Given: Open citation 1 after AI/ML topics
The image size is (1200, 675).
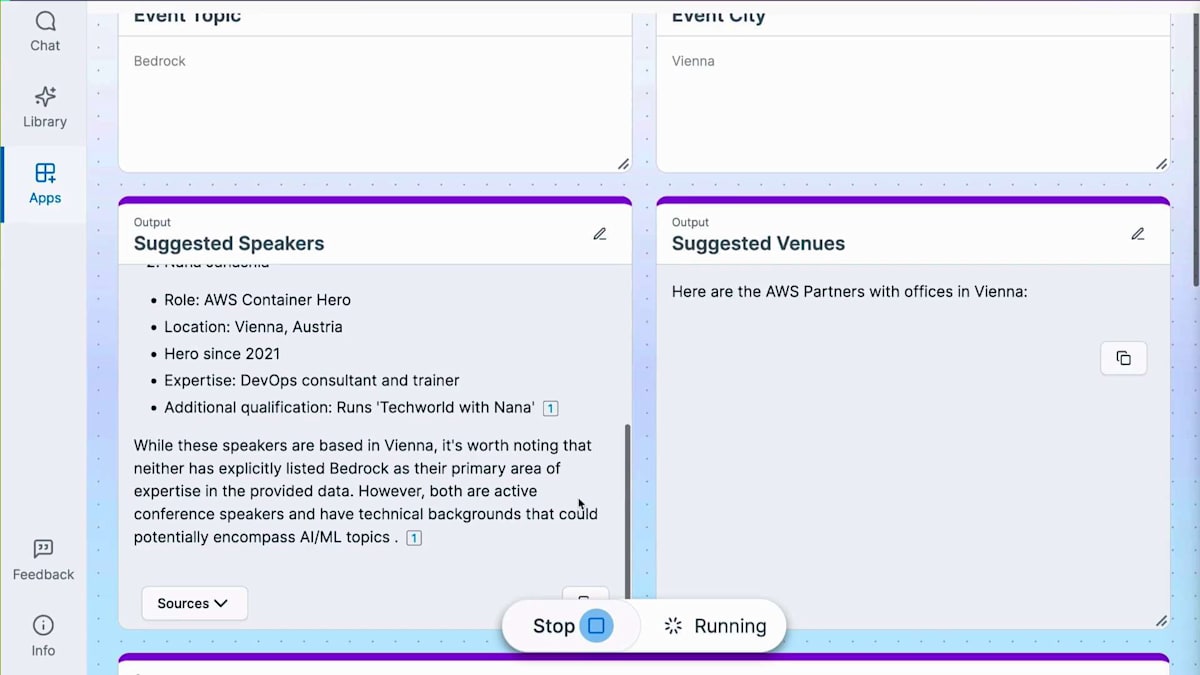Looking at the screenshot, I should coord(414,538).
